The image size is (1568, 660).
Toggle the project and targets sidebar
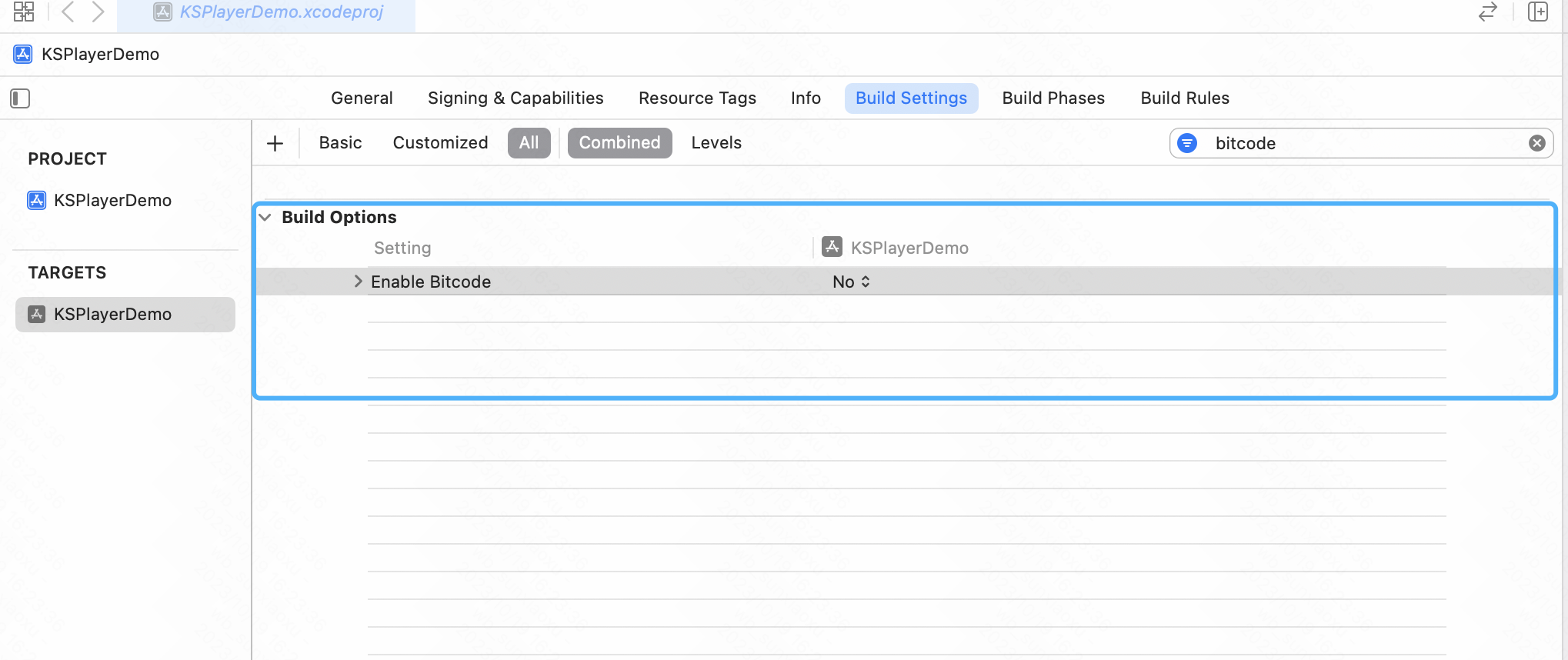[x=20, y=98]
